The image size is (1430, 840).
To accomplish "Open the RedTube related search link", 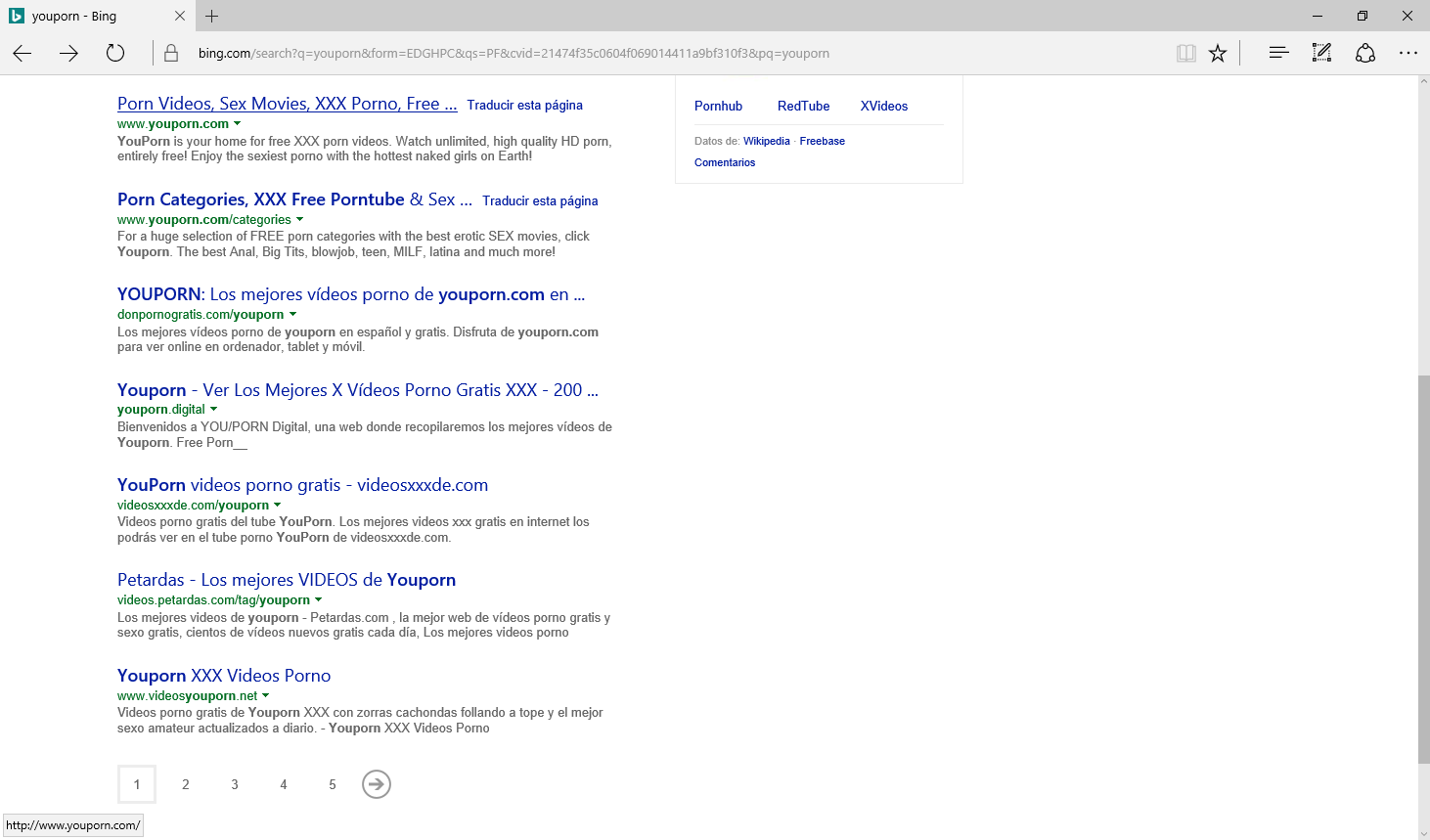I will coord(803,106).
